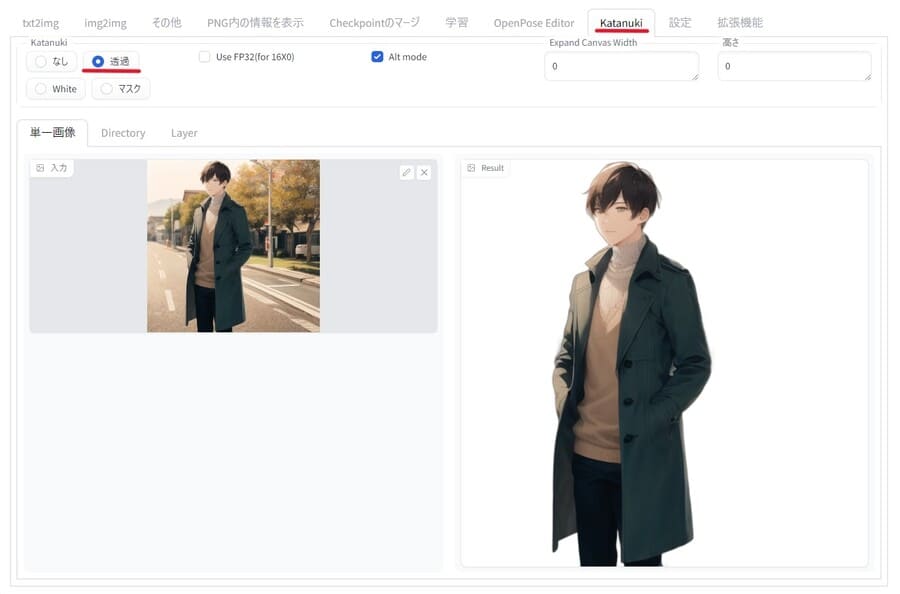This screenshot has height=594, width=900.
Task: Switch to the img2img tab
Action: click(x=105, y=22)
